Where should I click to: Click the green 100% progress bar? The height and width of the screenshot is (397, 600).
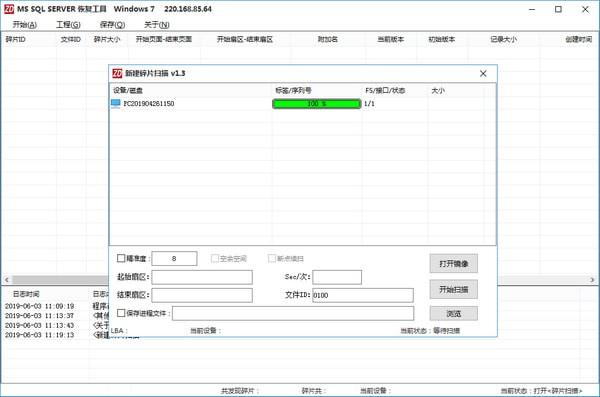(x=316, y=104)
